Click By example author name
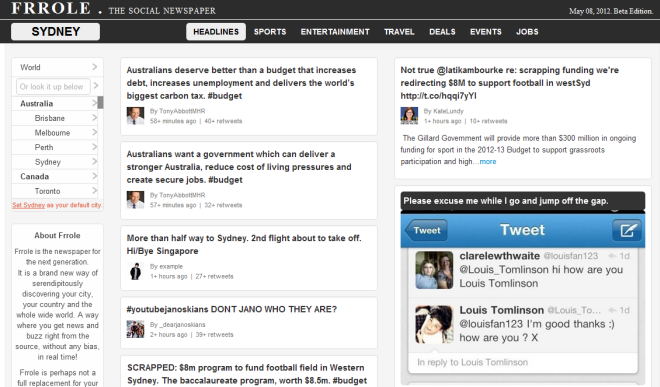 pos(166,267)
